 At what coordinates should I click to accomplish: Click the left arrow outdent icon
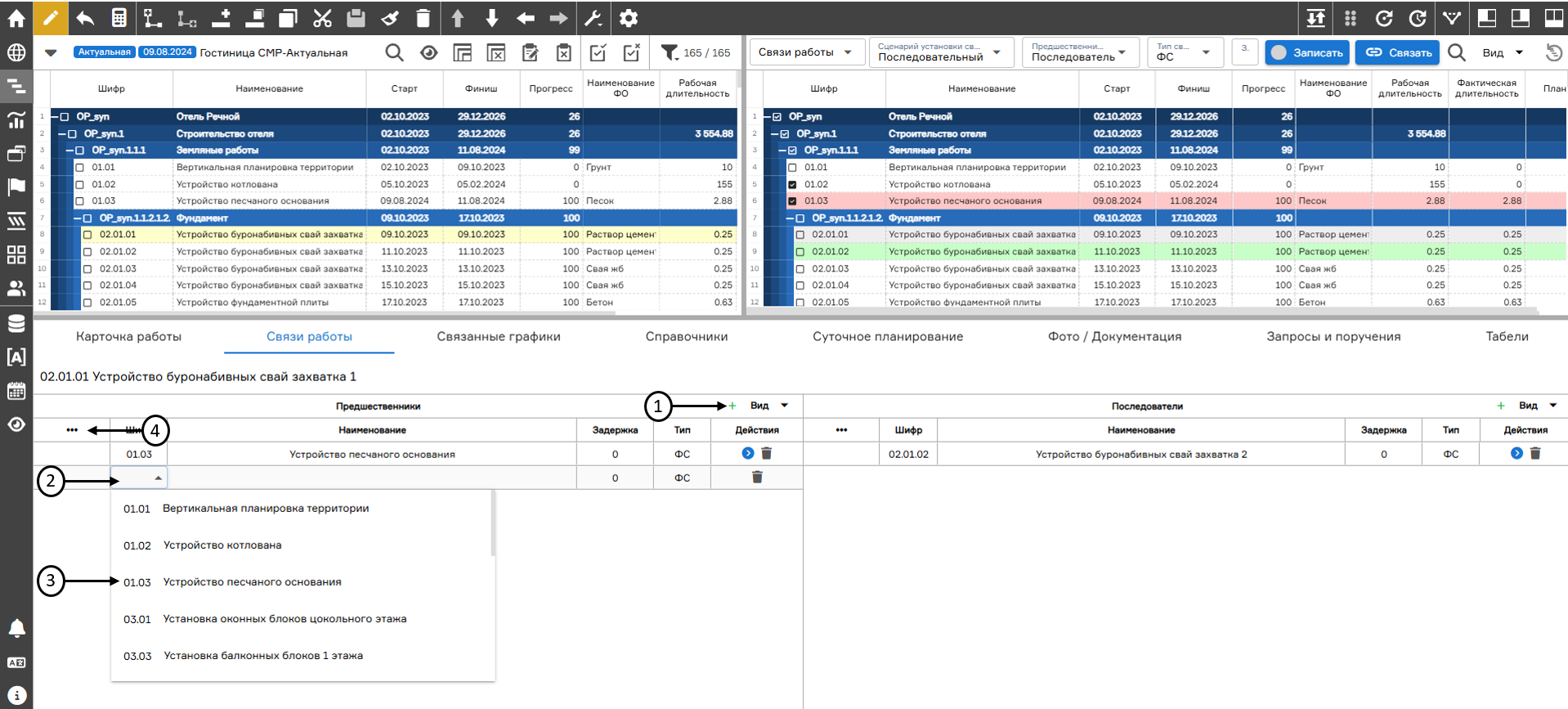(526, 17)
